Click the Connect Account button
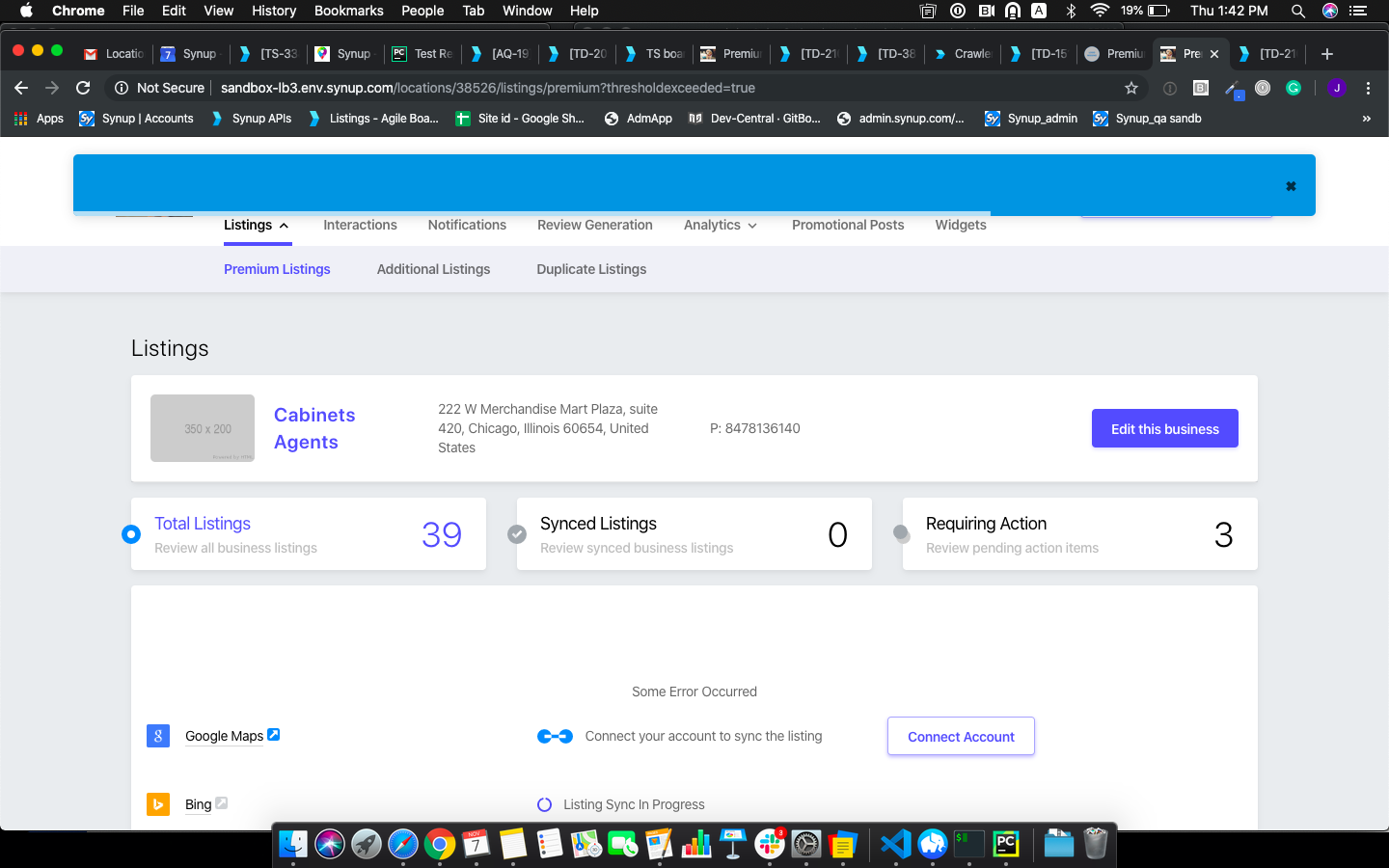 click(961, 737)
